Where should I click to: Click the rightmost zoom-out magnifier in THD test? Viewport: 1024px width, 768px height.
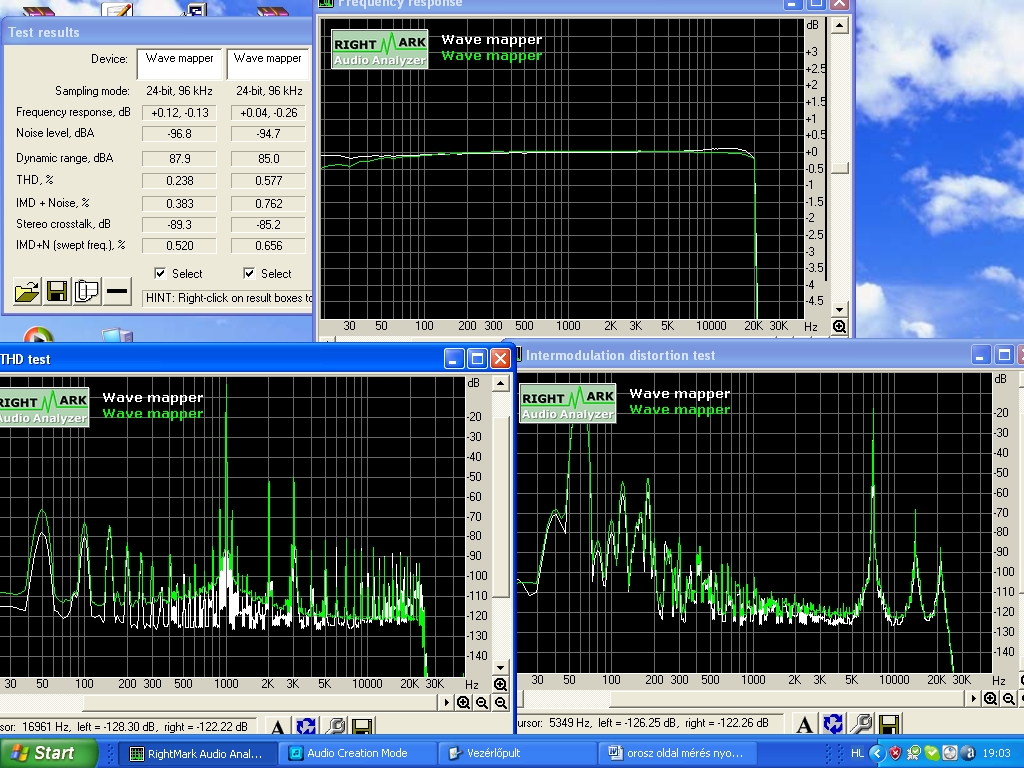click(x=500, y=703)
